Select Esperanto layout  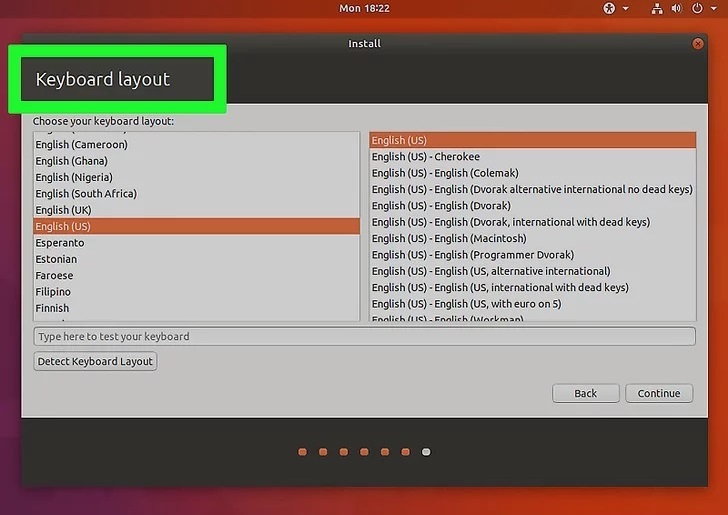(196, 243)
